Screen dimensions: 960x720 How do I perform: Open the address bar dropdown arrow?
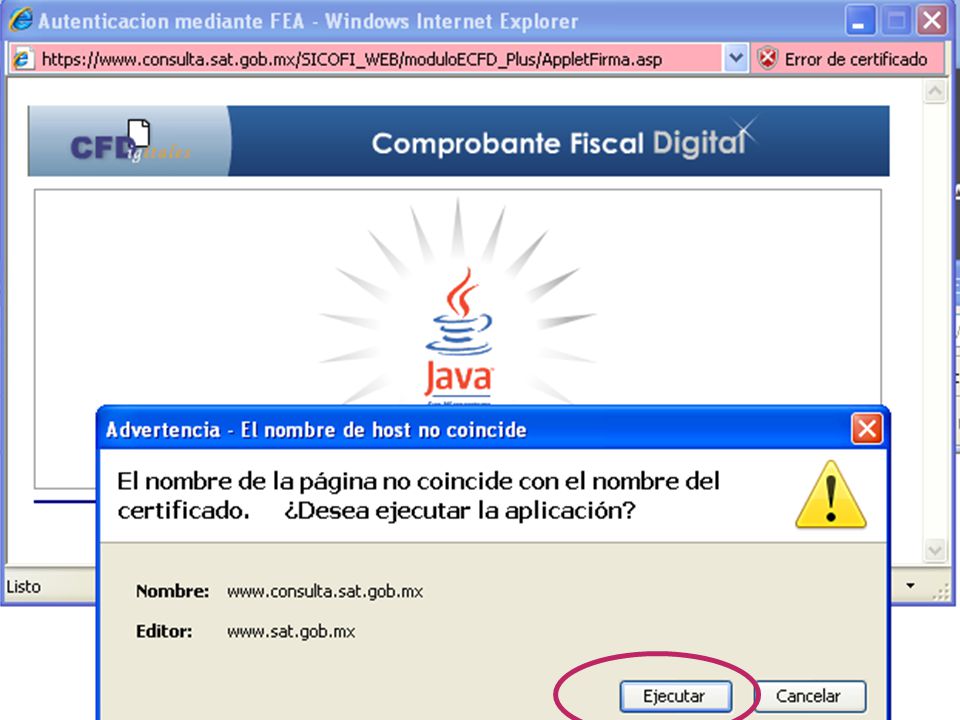tap(735, 59)
